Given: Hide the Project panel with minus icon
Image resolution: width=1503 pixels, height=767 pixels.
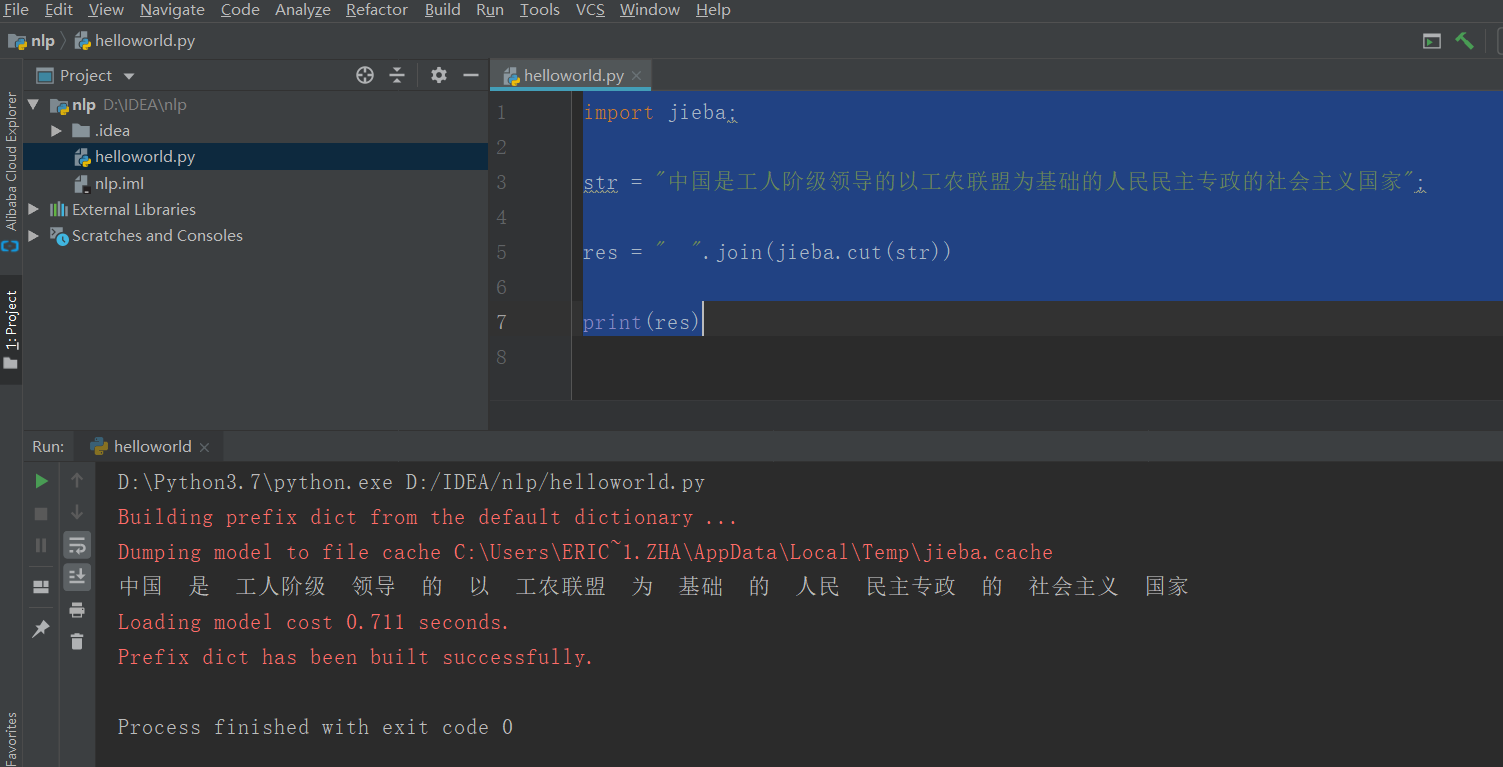Looking at the screenshot, I should coord(470,75).
